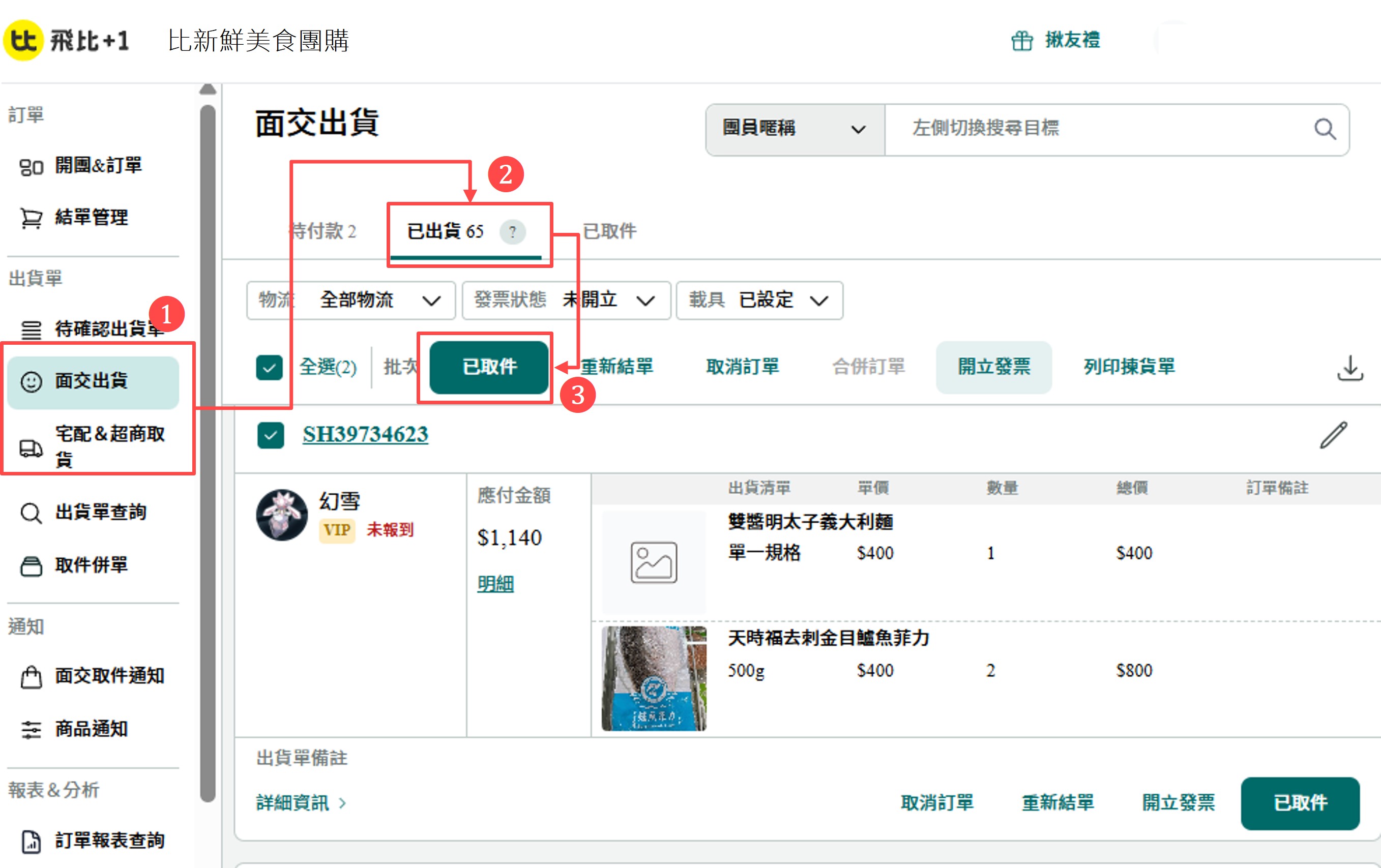Click the download icon in toolbar
The width and height of the screenshot is (1381, 868).
(1349, 368)
